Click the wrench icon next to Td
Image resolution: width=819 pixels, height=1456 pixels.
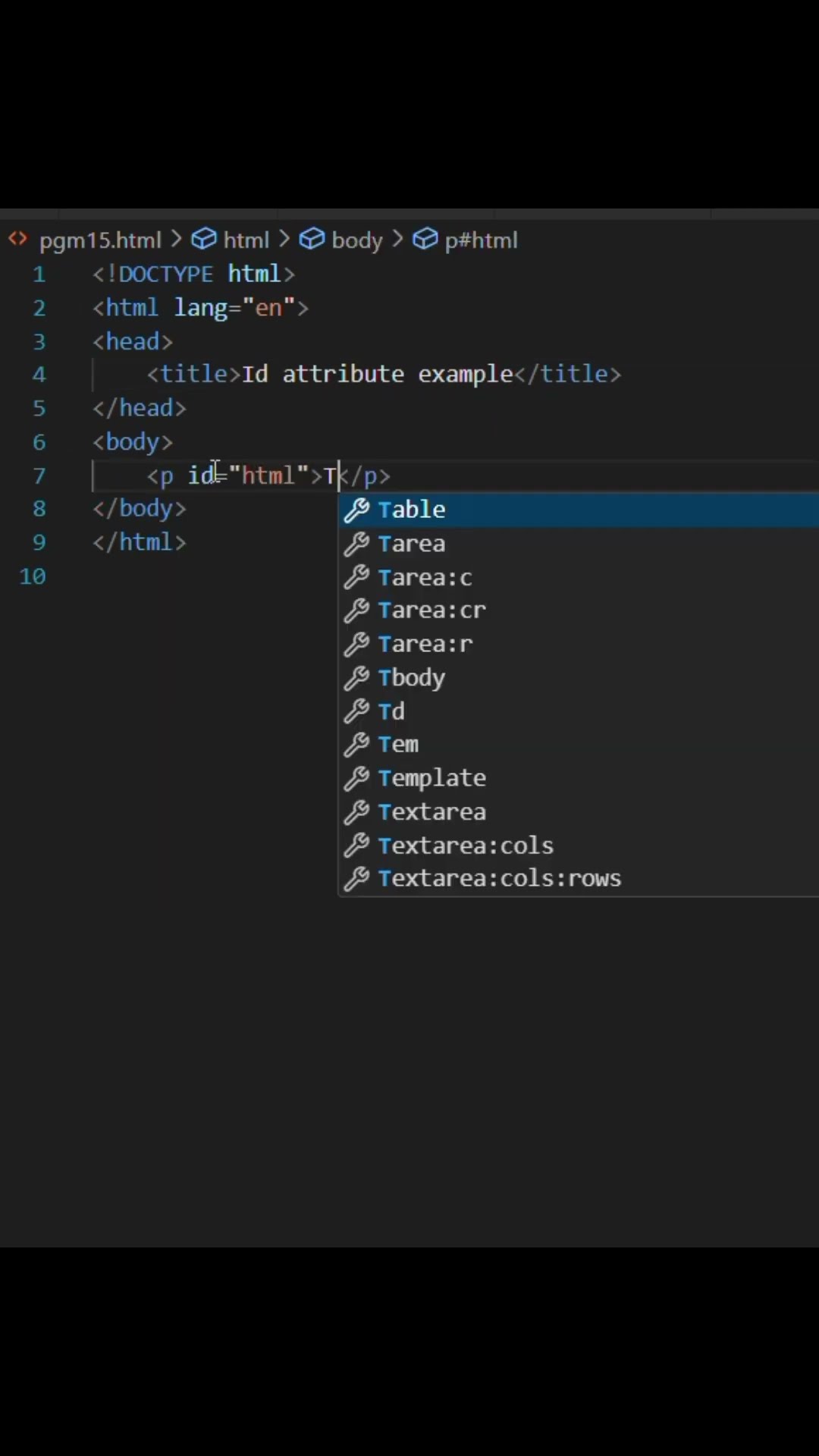[356, 711]
